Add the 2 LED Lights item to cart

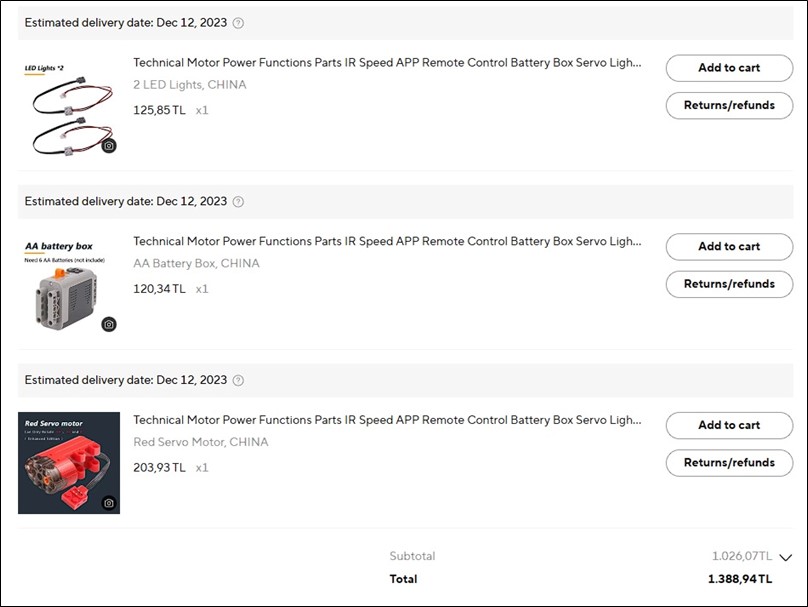point(729,68)
